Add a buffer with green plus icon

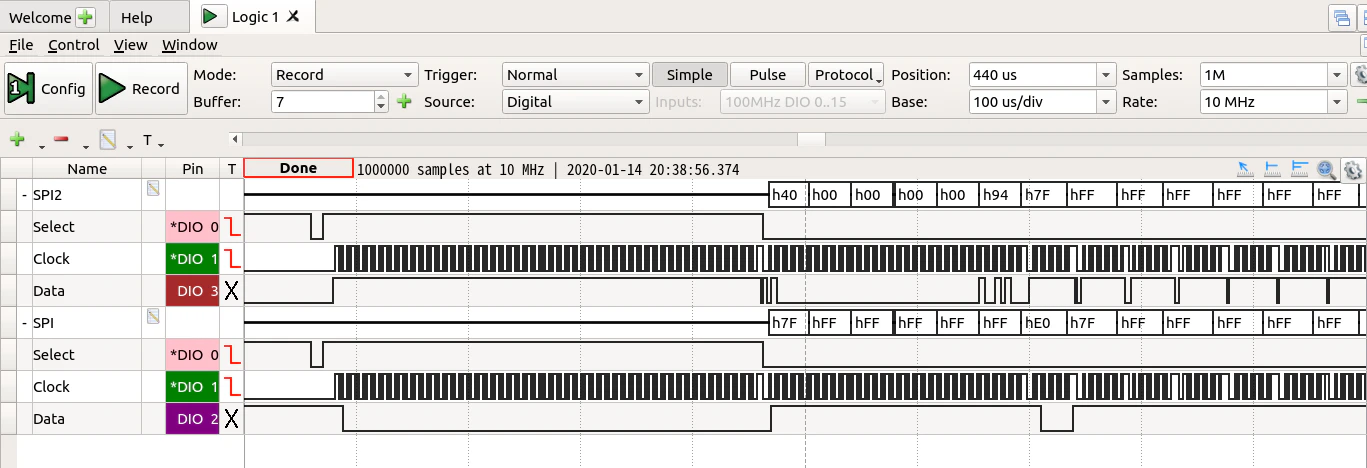click(x=404, y=101)
